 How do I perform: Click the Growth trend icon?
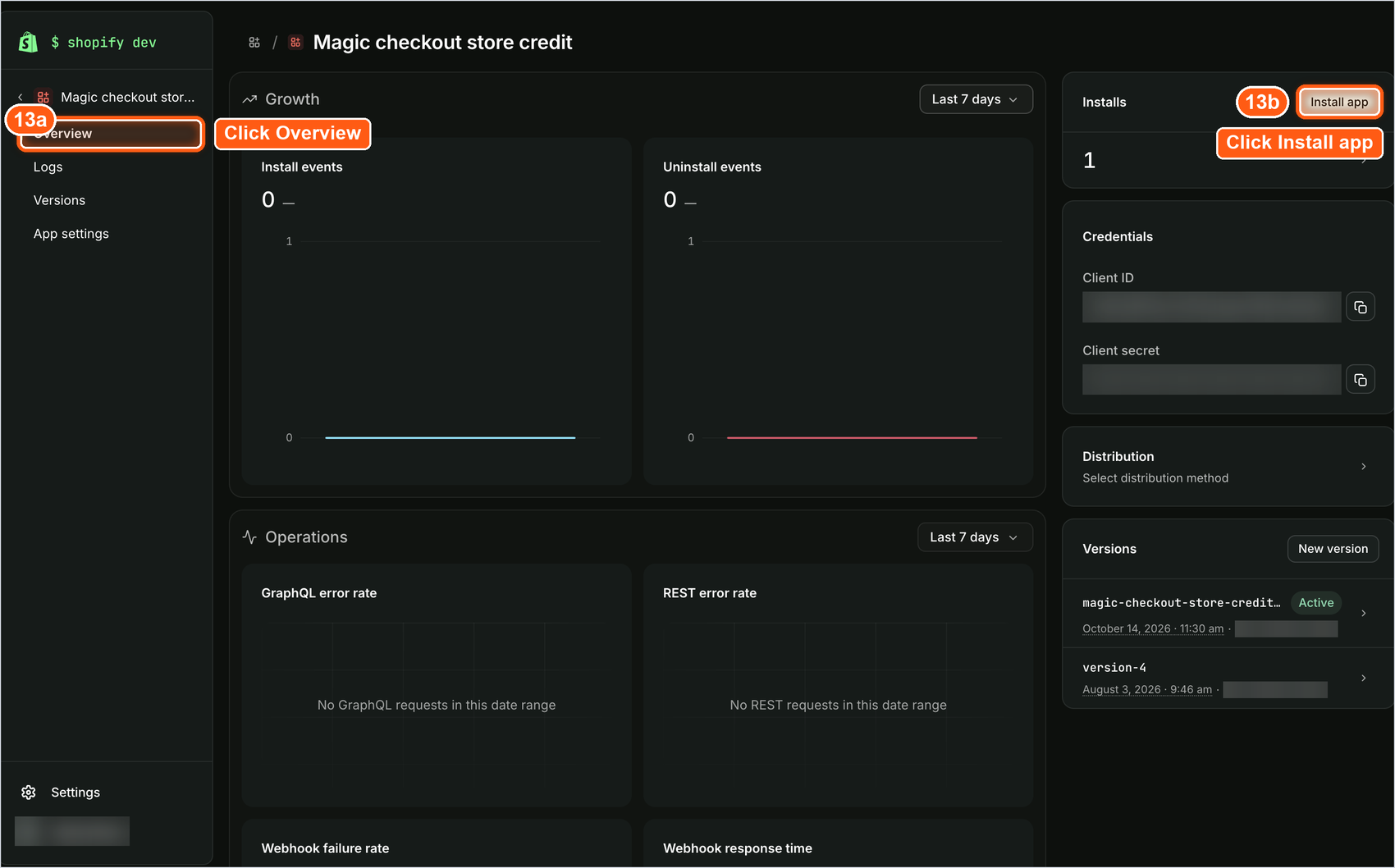coord(249,99)
